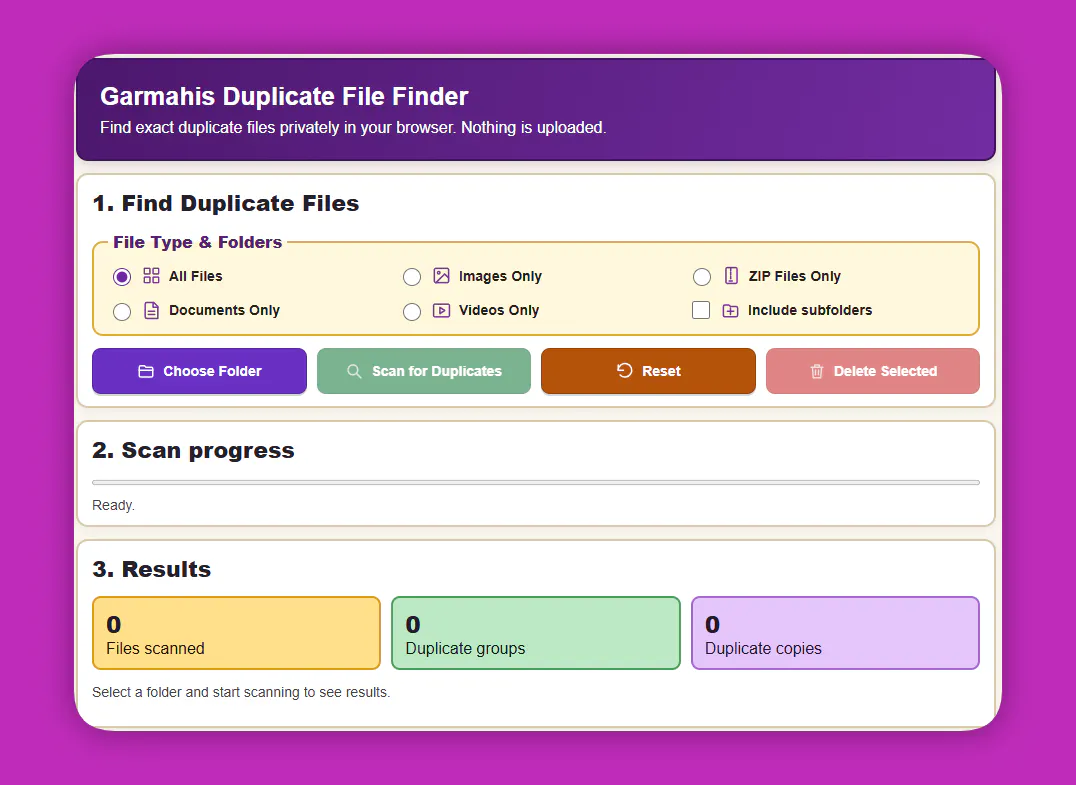The width and height of the screenshot is (1076, 785).
Task: Start Scan for Duplicates
Action: point(424,371)
